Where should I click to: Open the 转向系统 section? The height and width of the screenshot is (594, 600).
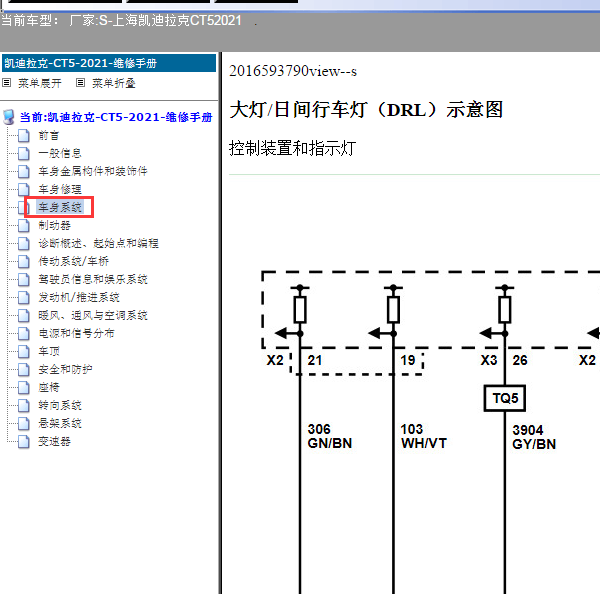pos(60,405)
